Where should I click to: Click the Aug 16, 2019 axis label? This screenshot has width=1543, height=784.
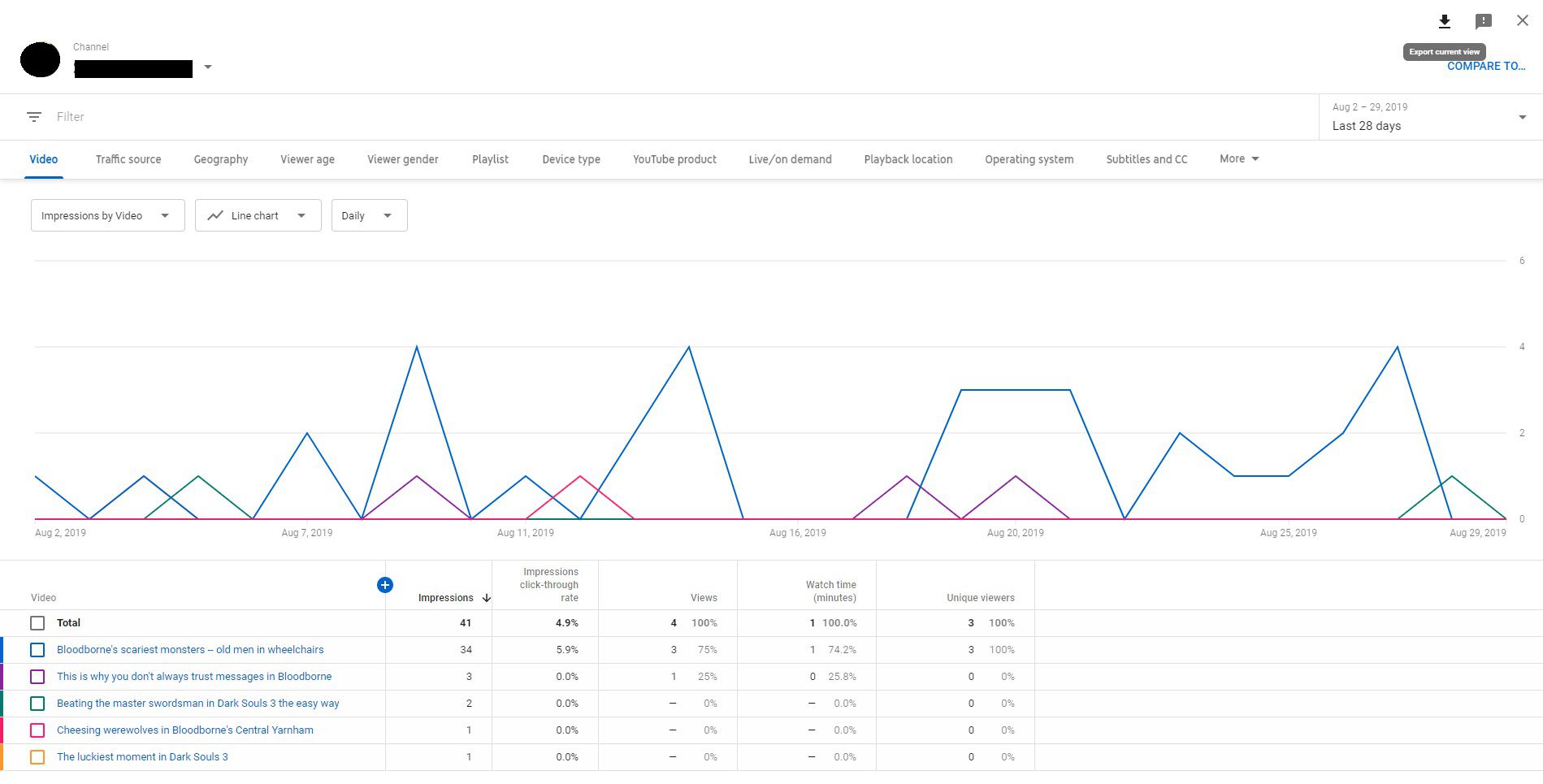click(x=798, y=533)
